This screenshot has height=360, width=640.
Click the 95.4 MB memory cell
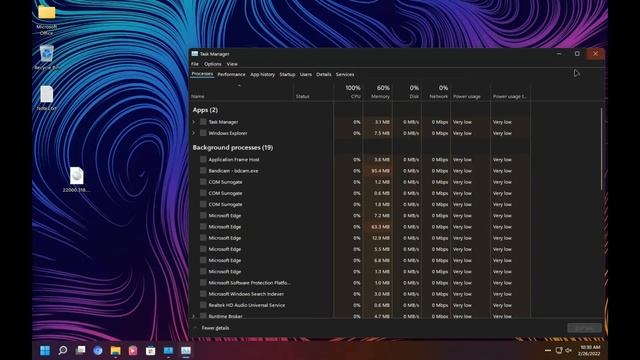coord(378,171)
